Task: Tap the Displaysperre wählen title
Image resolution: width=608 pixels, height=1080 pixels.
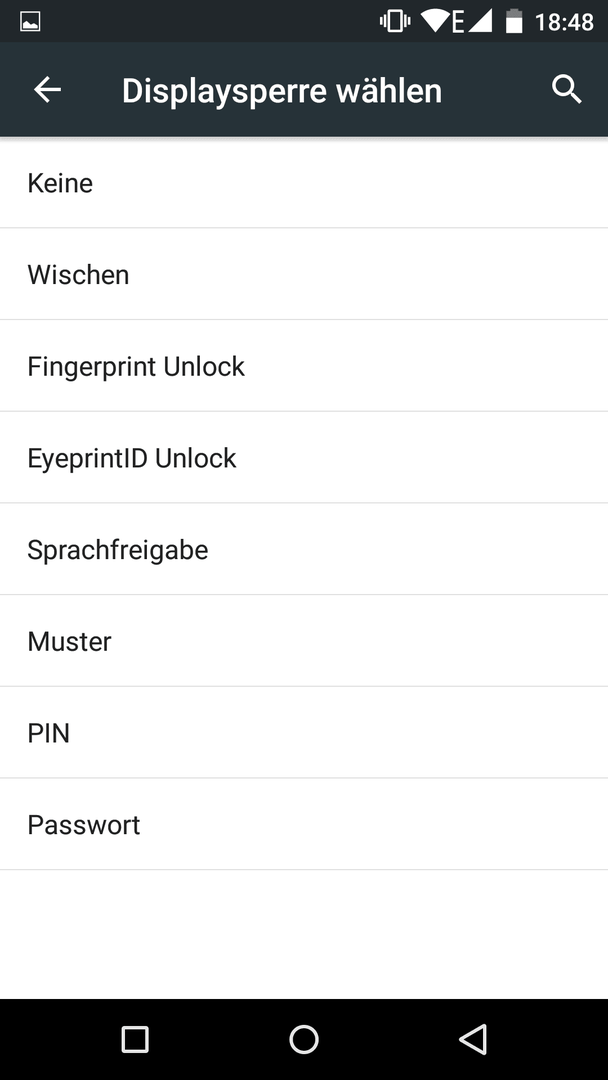Action: (282, 92)
